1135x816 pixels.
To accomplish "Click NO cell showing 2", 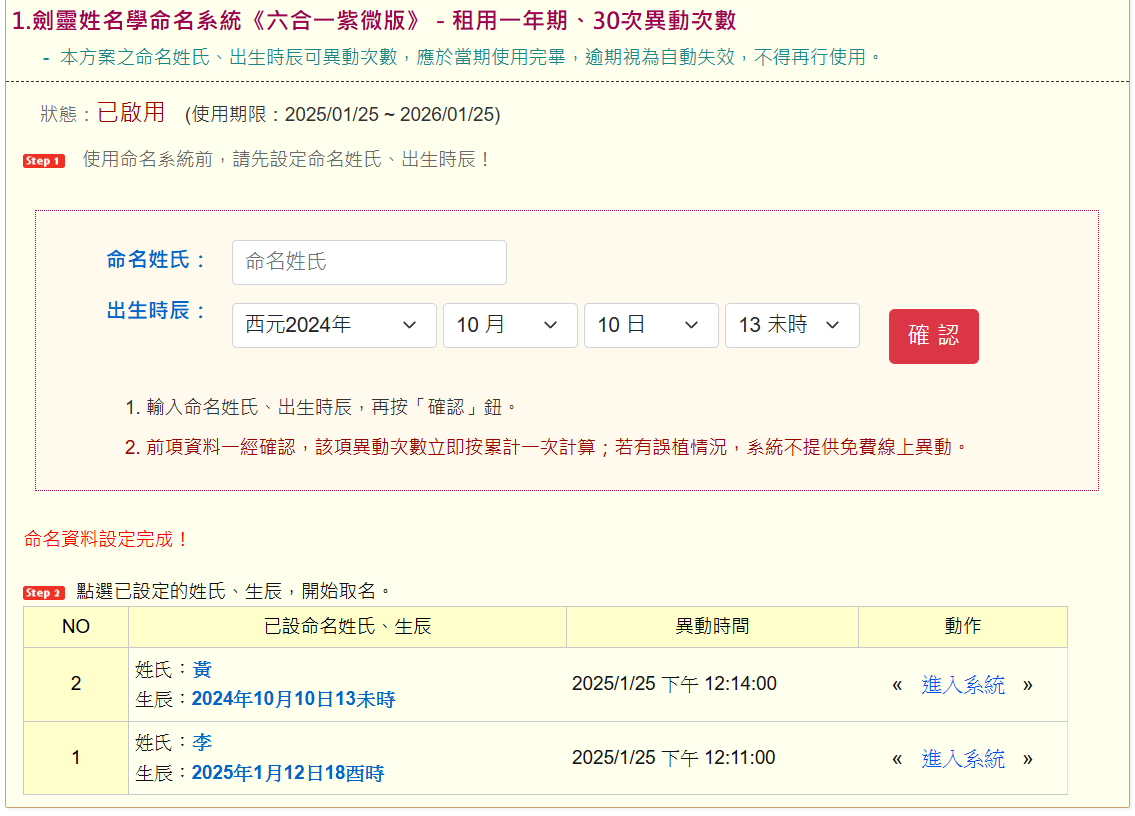I will tap(76, 684).
